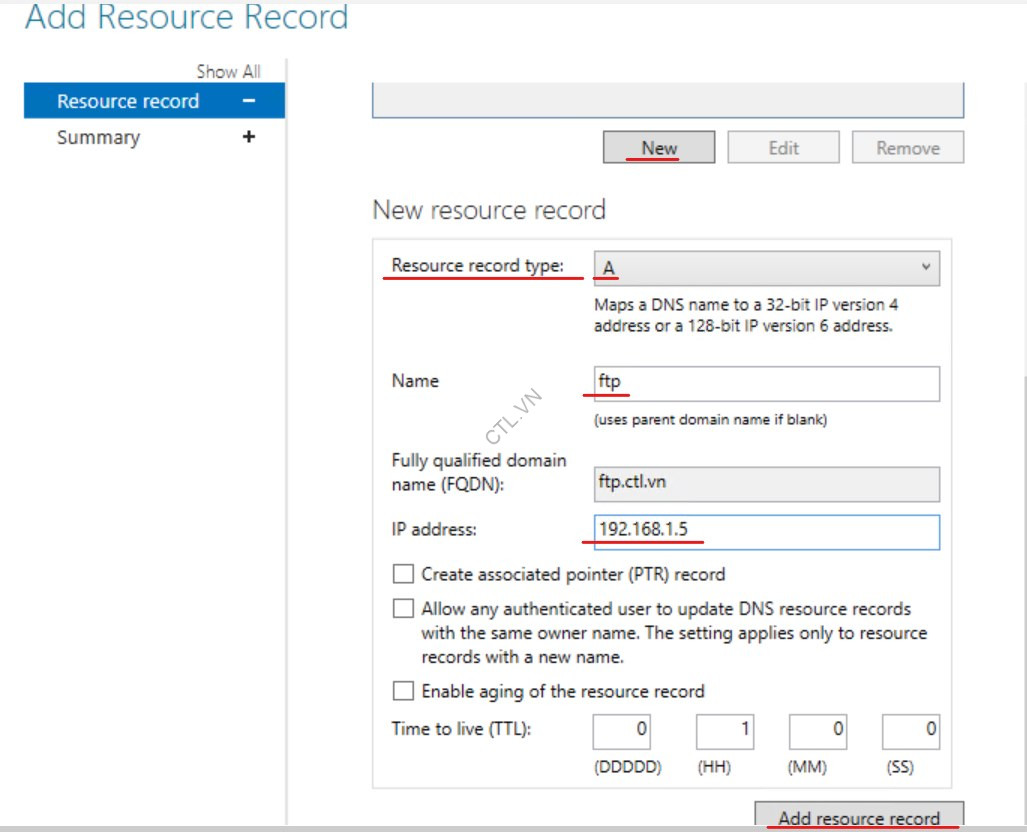Click the Edit button

(x=784, y=147)
